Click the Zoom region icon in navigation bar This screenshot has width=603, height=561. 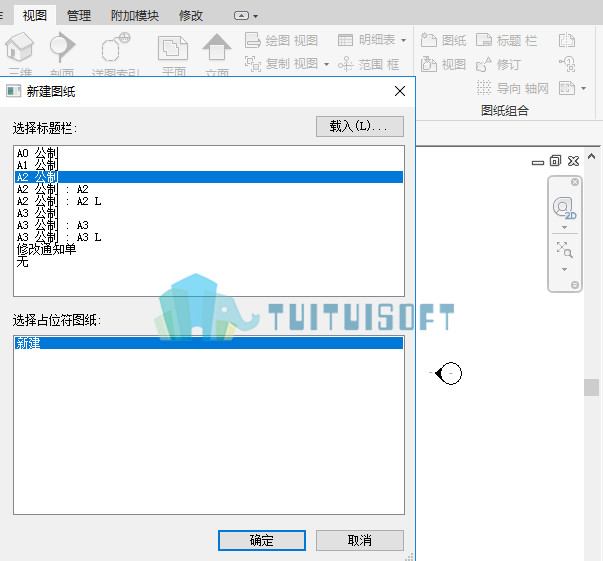click(x=564, y=250)
